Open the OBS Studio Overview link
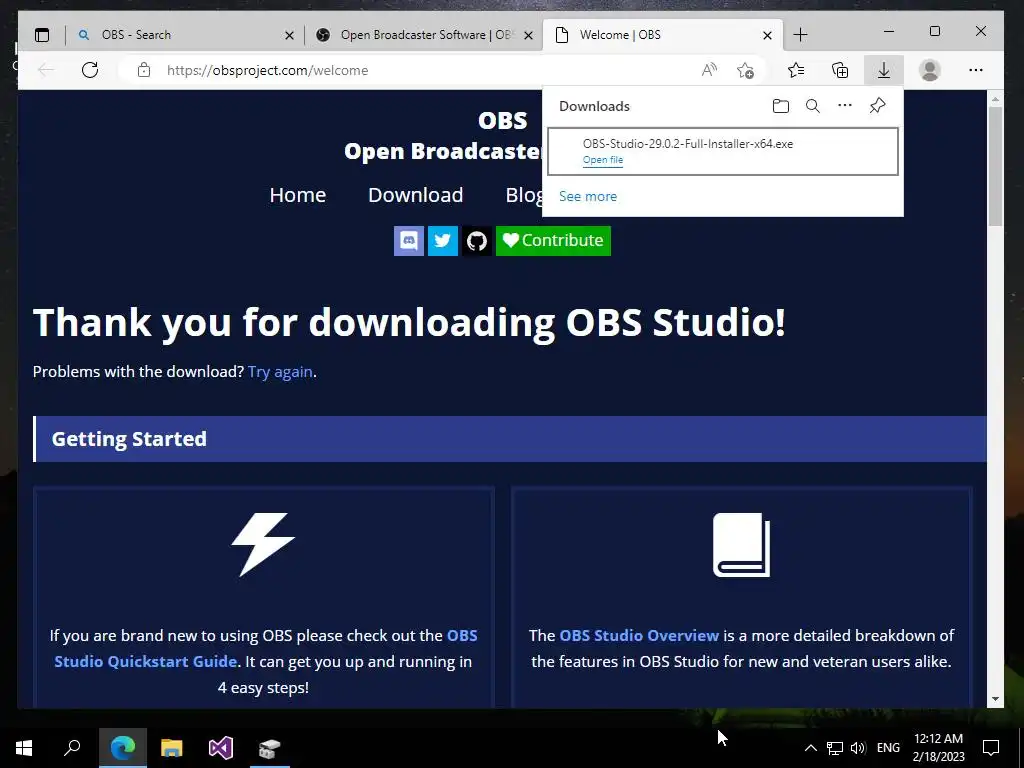 click(639, 635)
